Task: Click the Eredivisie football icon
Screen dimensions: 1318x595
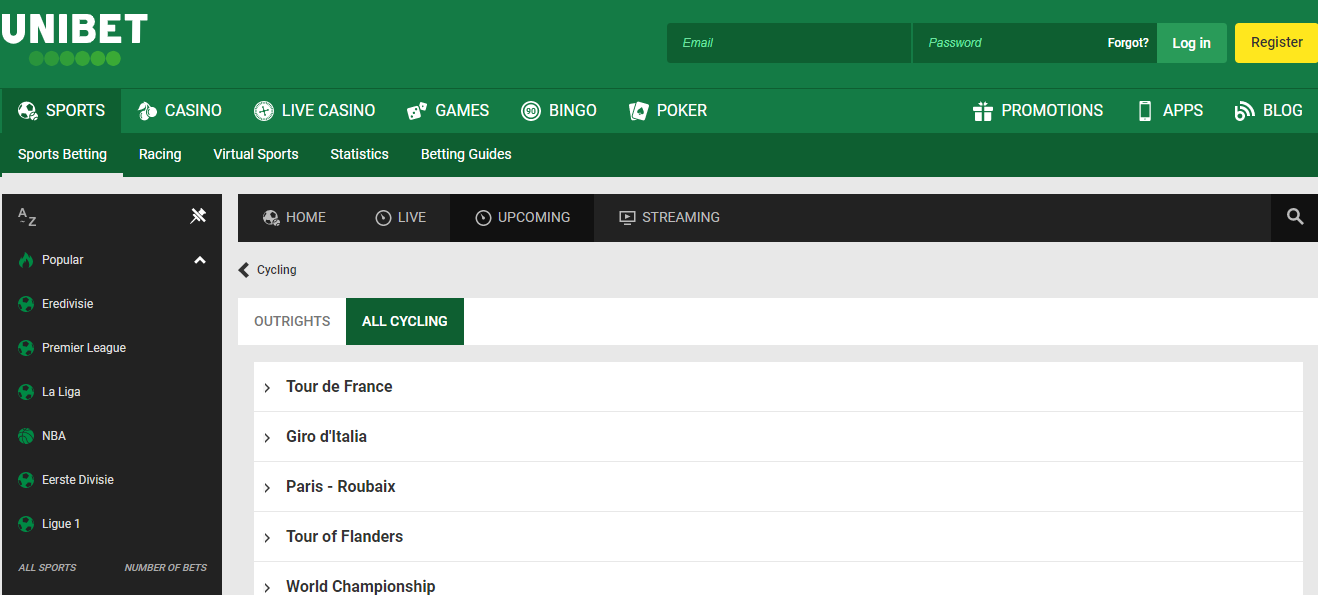Action: pos(26,304)
